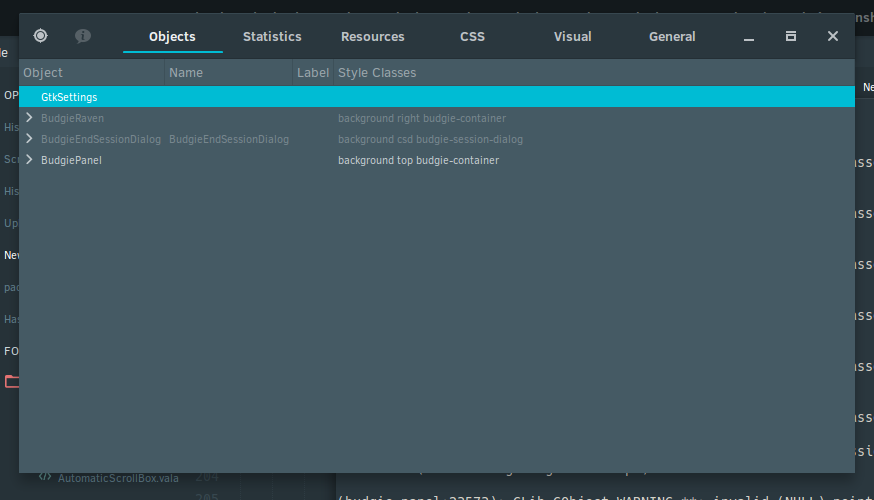Expand the BudgiePanel tree node
874x500 pixels.
click(30, 160)
